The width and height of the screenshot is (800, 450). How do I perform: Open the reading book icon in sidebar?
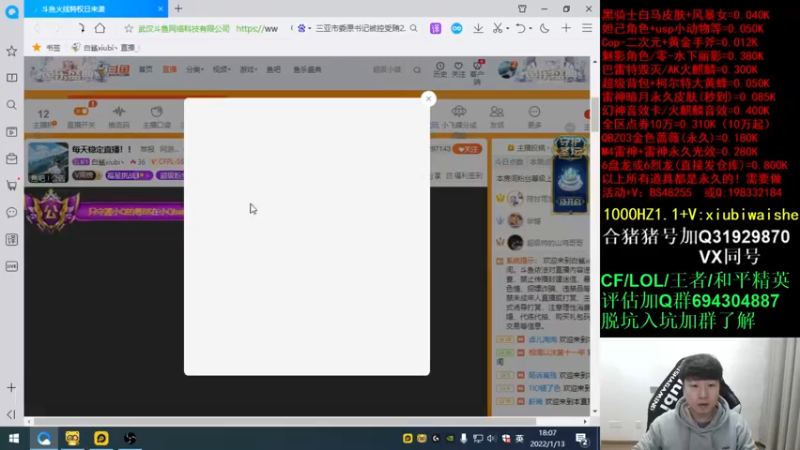click(11, 78)
